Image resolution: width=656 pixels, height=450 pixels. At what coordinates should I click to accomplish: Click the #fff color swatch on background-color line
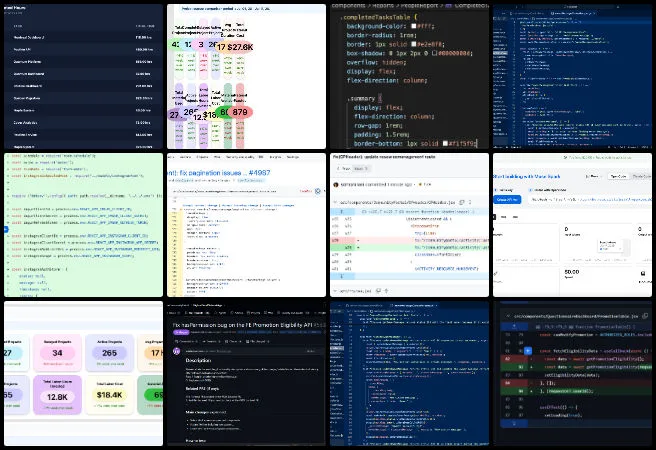click(414, 26)
